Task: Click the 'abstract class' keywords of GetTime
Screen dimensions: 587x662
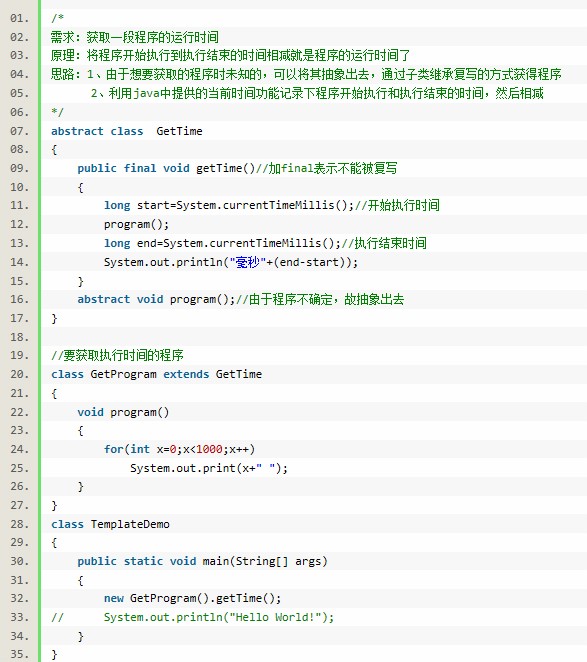Action: [x=97, y=131]
